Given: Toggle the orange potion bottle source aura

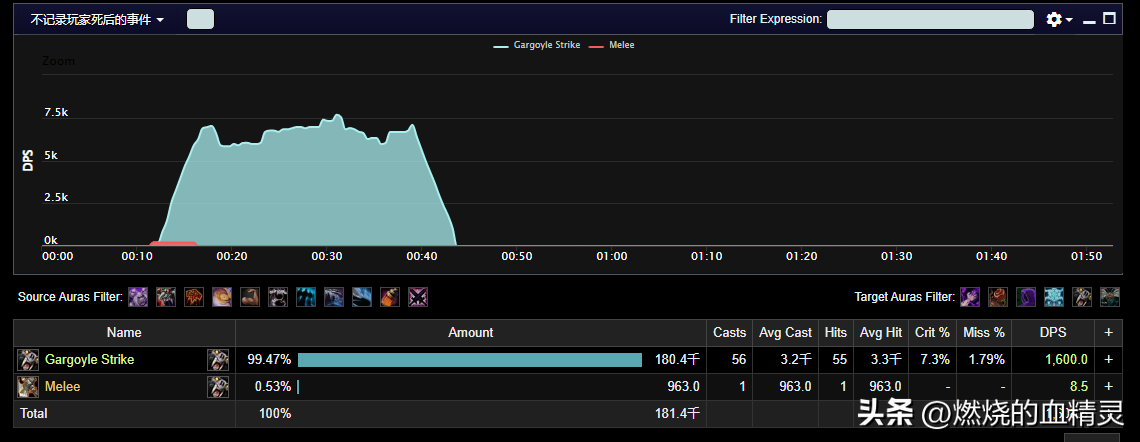Looking at the screenshot, I should click(x=389, y=297).
